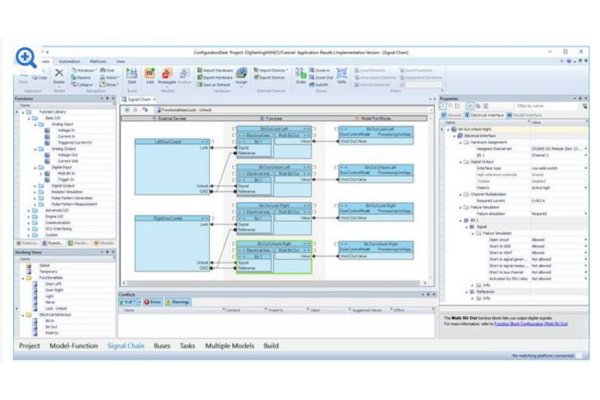The image size is (600, 400).
Task: Click the signal chain horizontal scrollbar
Action: [274, 283]
